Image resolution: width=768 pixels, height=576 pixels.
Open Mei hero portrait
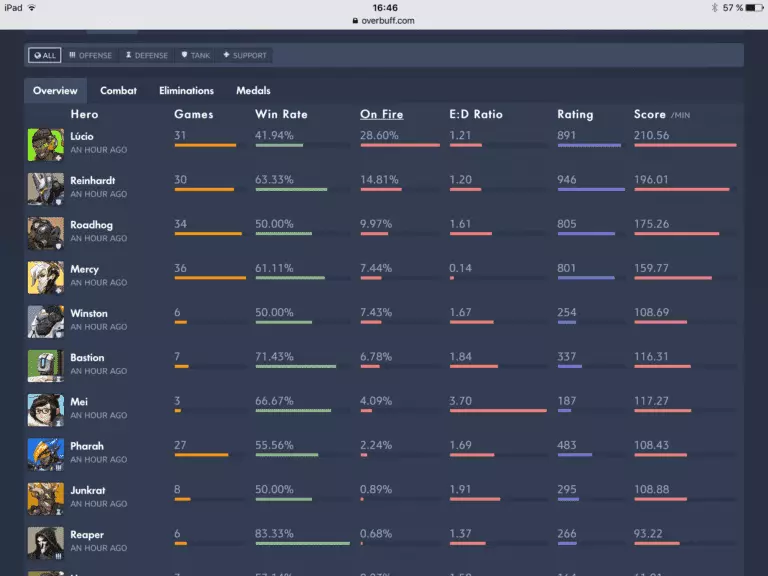tap(46, 410)
